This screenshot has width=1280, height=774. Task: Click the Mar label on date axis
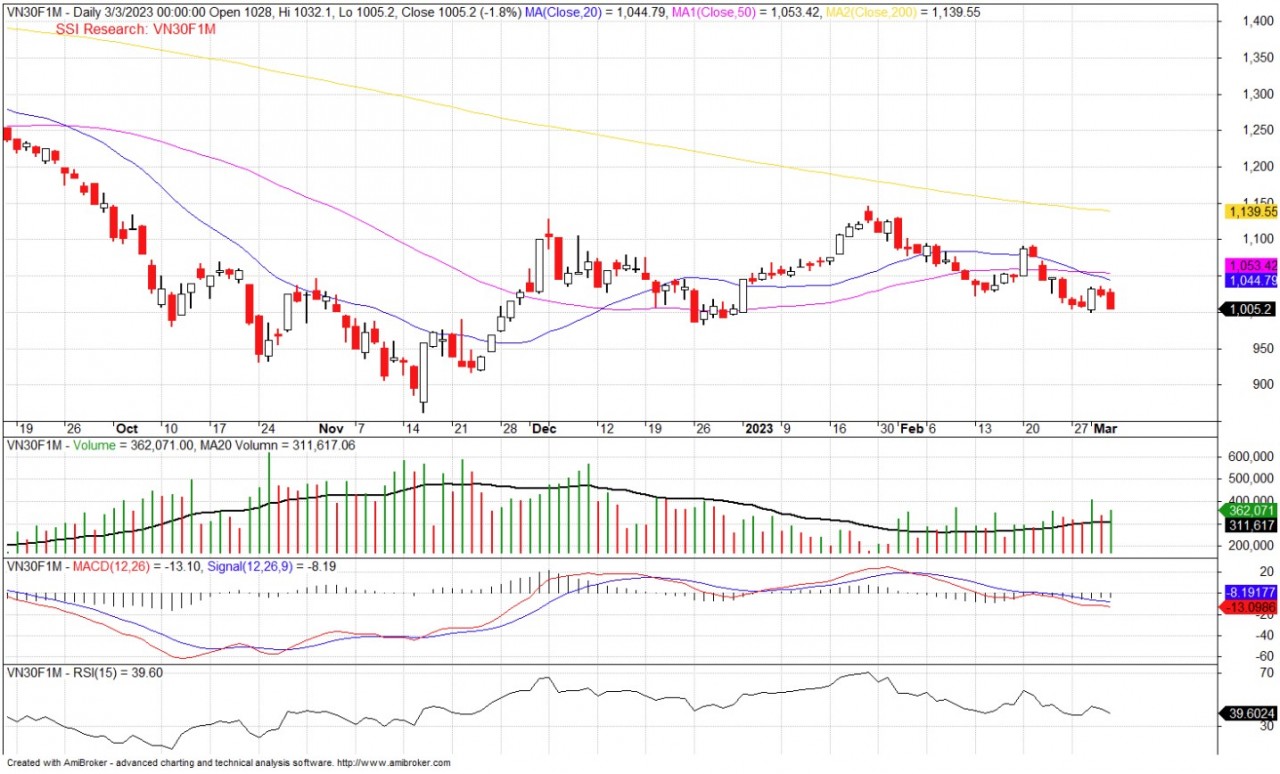point(1105,428)
